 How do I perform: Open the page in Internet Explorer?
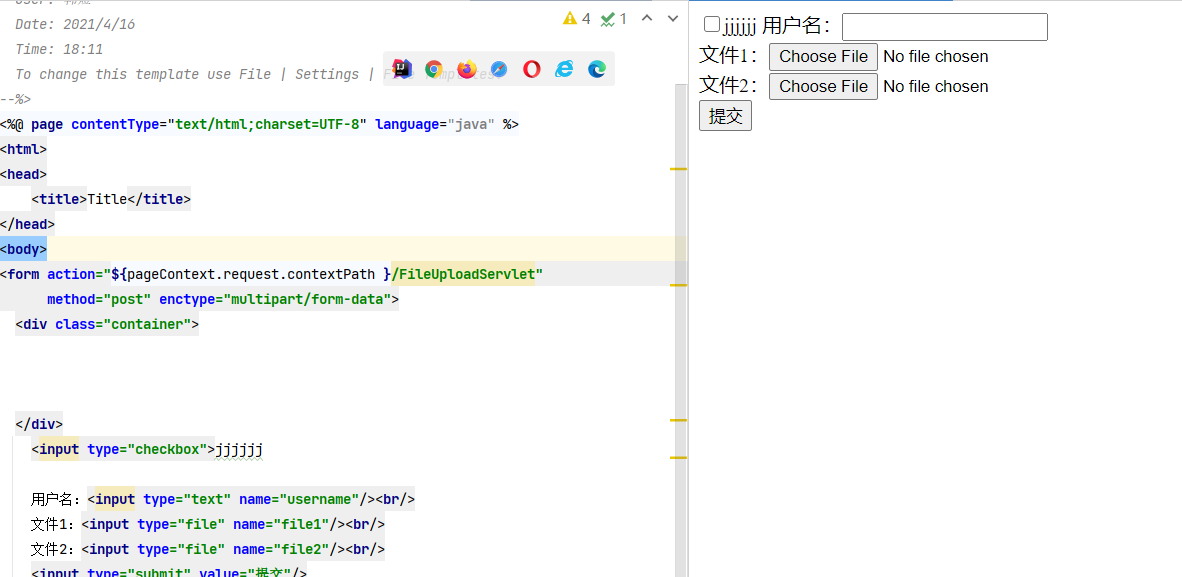click(x=564, y=69)
